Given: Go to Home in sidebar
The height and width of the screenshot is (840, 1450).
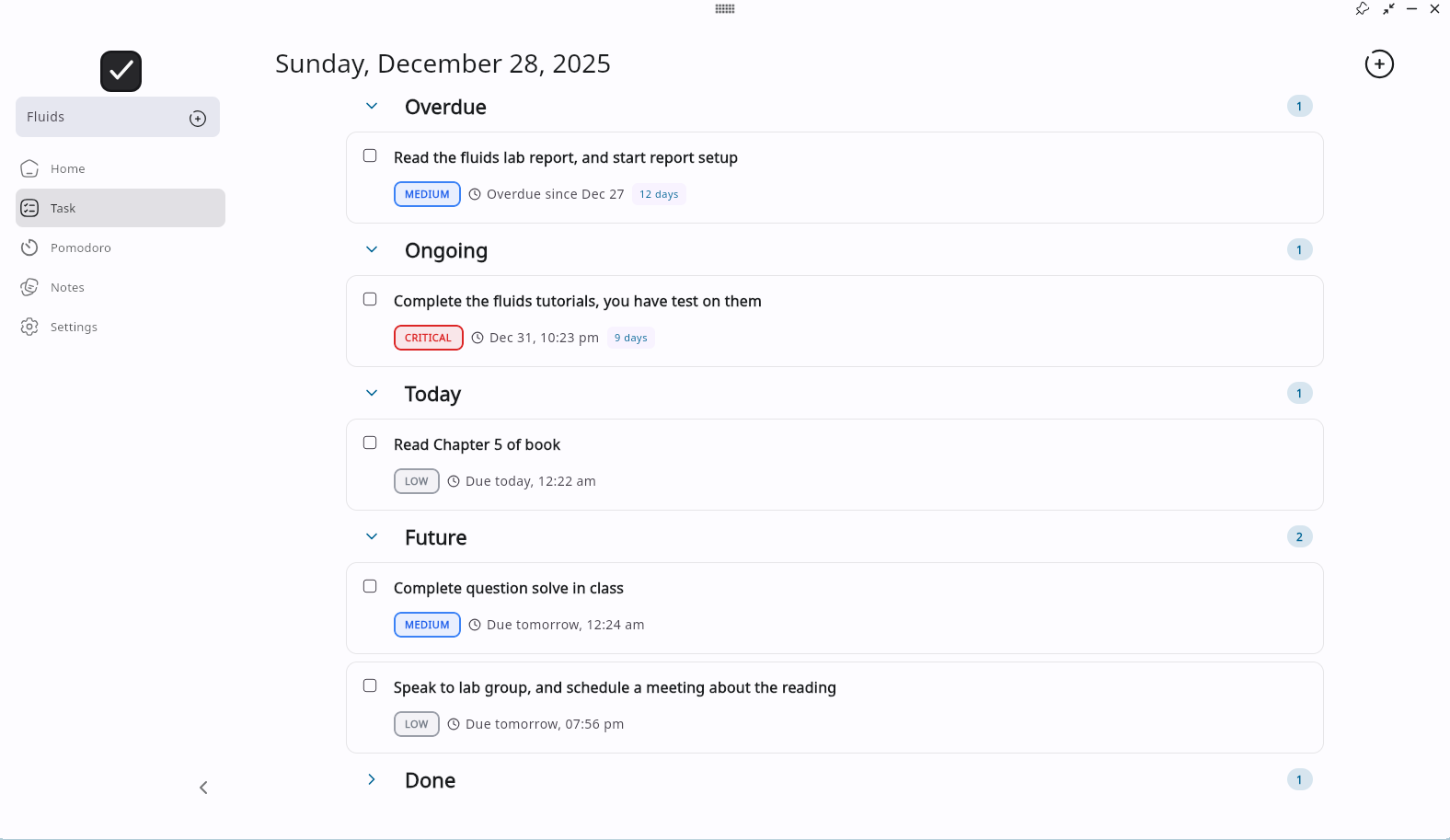Looking at the screenshot, I should [x=121, y=168].
